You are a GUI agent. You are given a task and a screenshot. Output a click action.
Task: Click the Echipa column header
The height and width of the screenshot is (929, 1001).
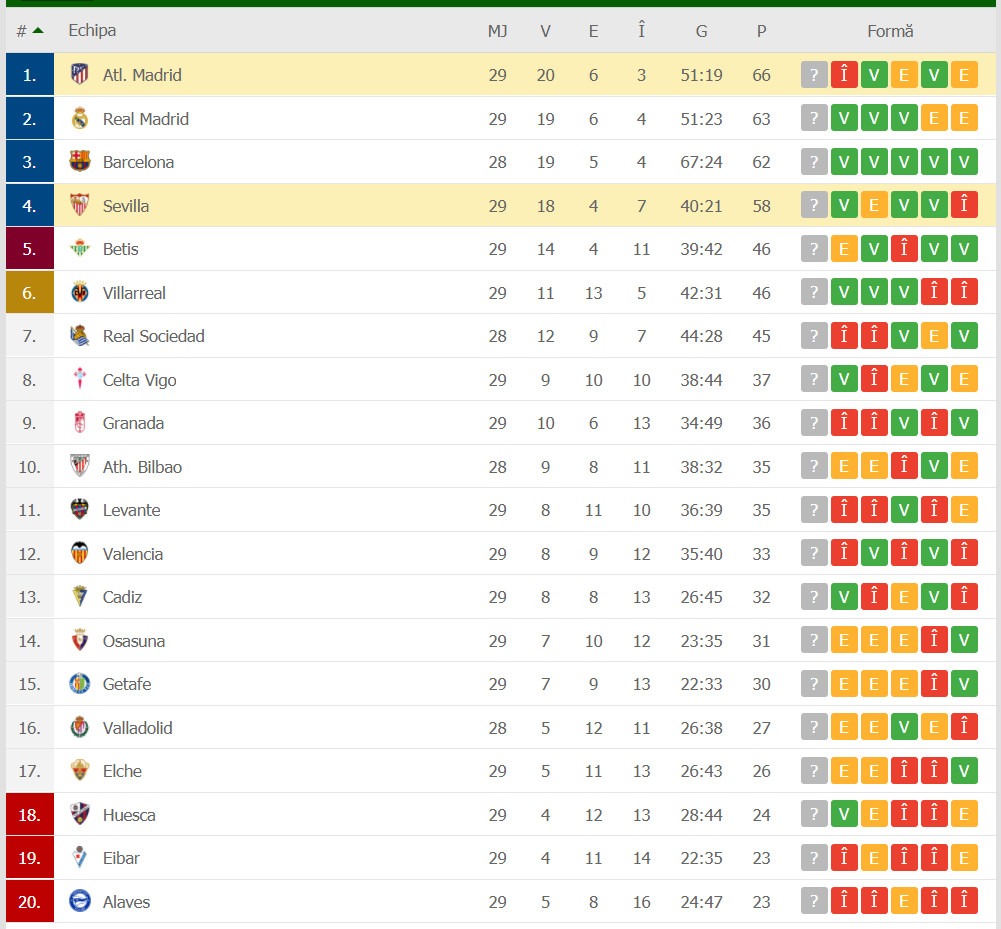92,30
